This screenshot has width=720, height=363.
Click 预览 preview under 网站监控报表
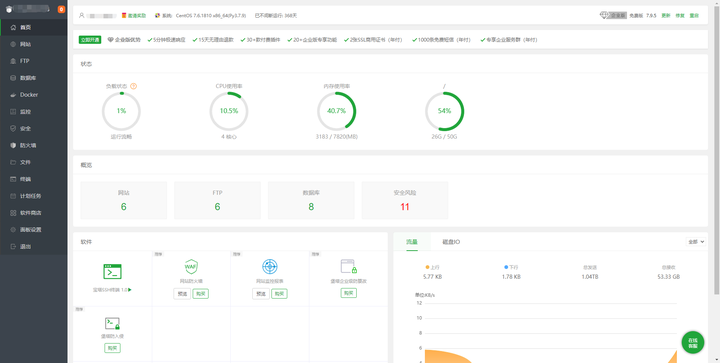click(261, 294)
